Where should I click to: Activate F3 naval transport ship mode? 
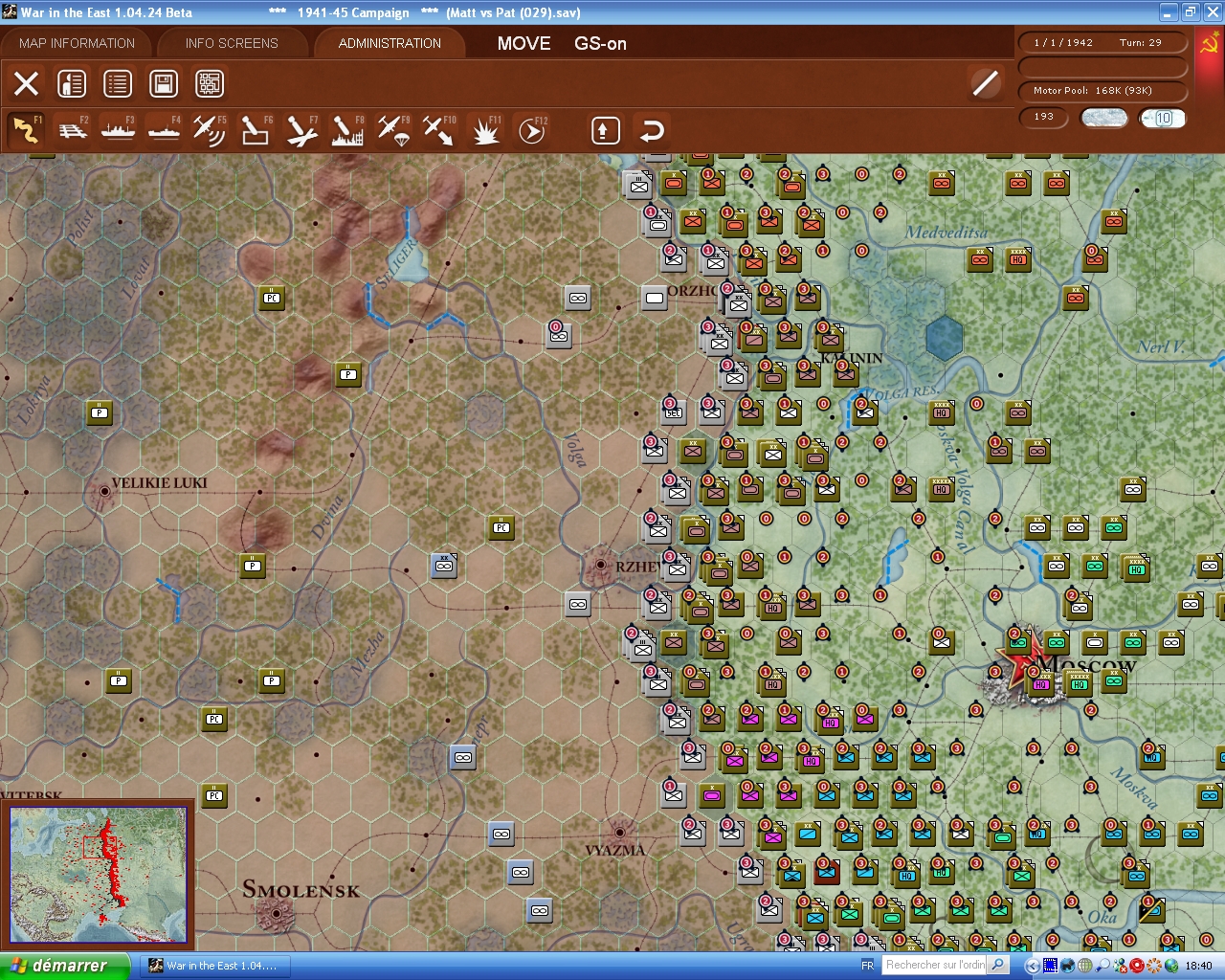[x=119, y=130]
